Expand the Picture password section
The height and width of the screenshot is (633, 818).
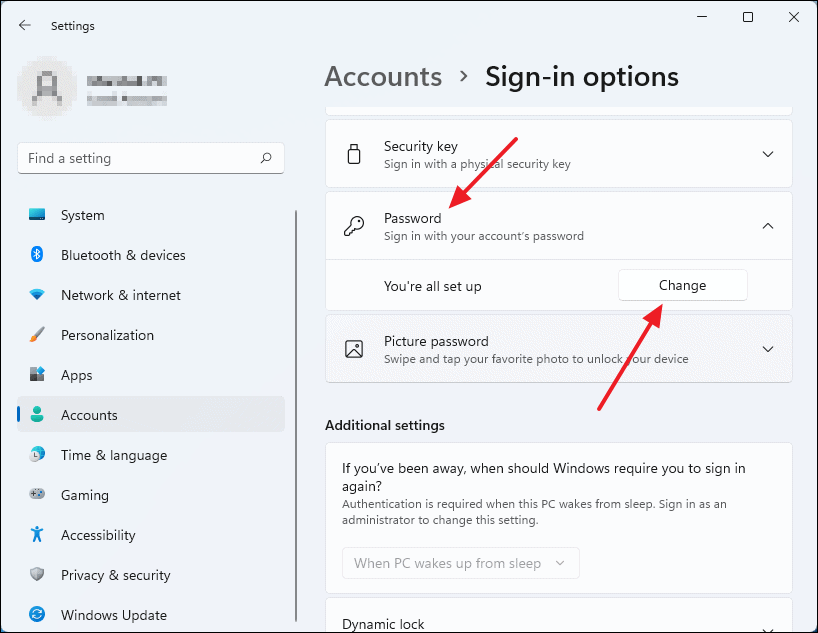[767, 349]
